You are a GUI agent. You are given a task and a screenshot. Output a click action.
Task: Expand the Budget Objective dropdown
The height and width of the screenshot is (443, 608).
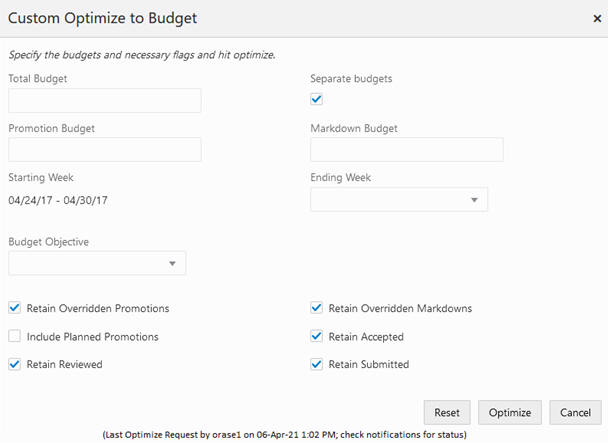click(97, 263)
